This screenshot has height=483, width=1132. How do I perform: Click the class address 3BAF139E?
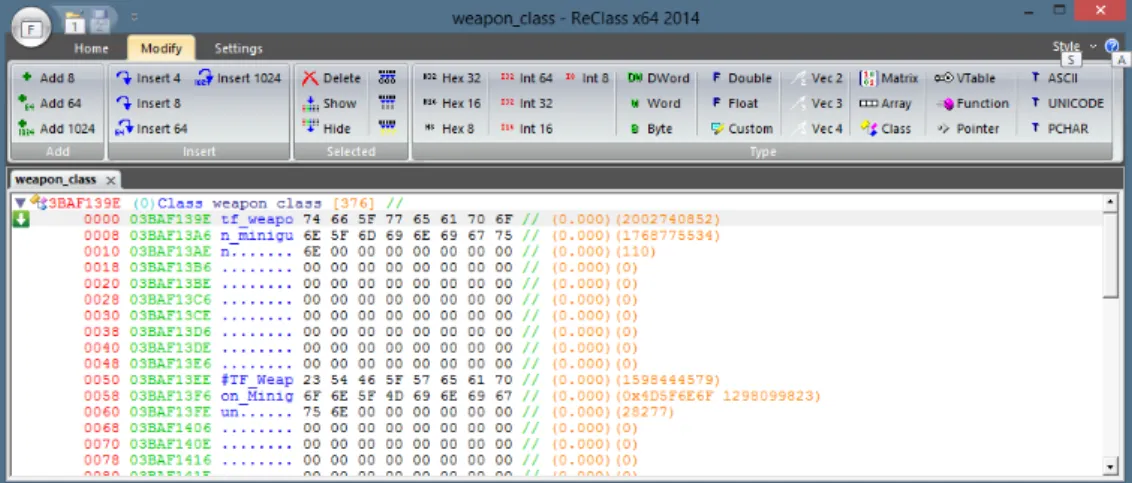[x=82, y=204]
